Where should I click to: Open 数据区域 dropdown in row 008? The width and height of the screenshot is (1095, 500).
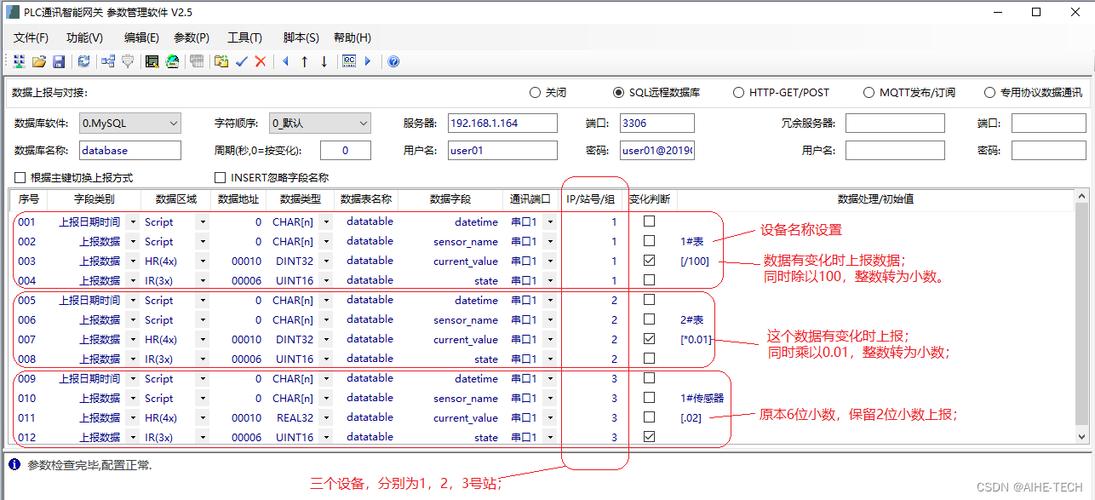pyautogui.click(x=202, y=359)
